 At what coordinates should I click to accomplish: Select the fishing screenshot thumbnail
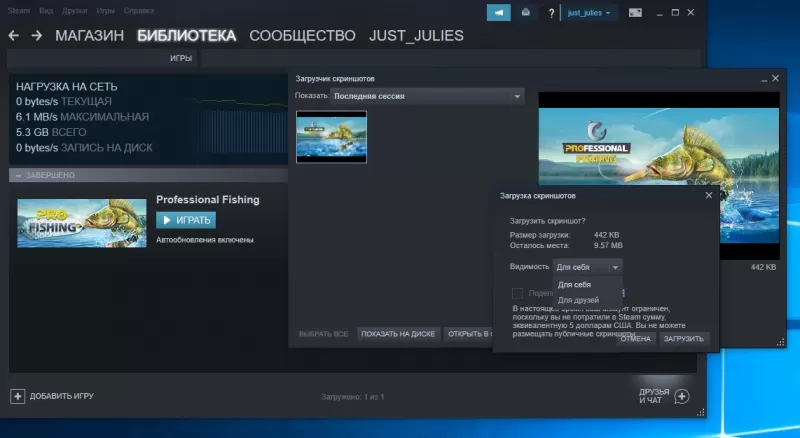coord(332,137)
